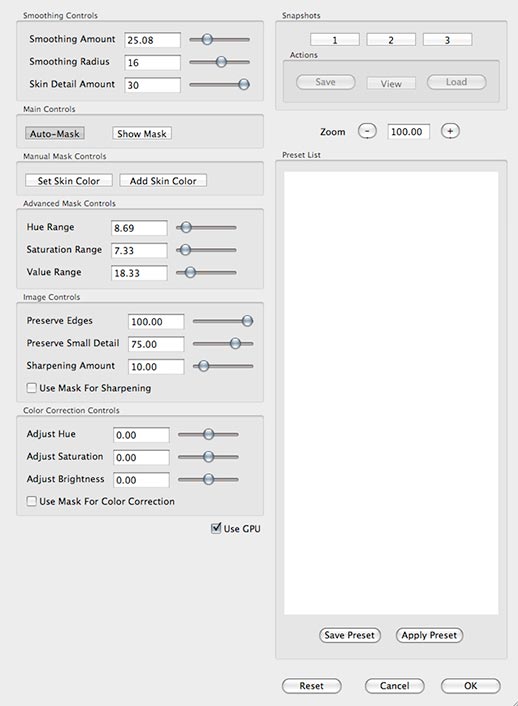Uncheck the Use GPU checkbox
This screenshot has width=518, height=706.
point(216,528)
